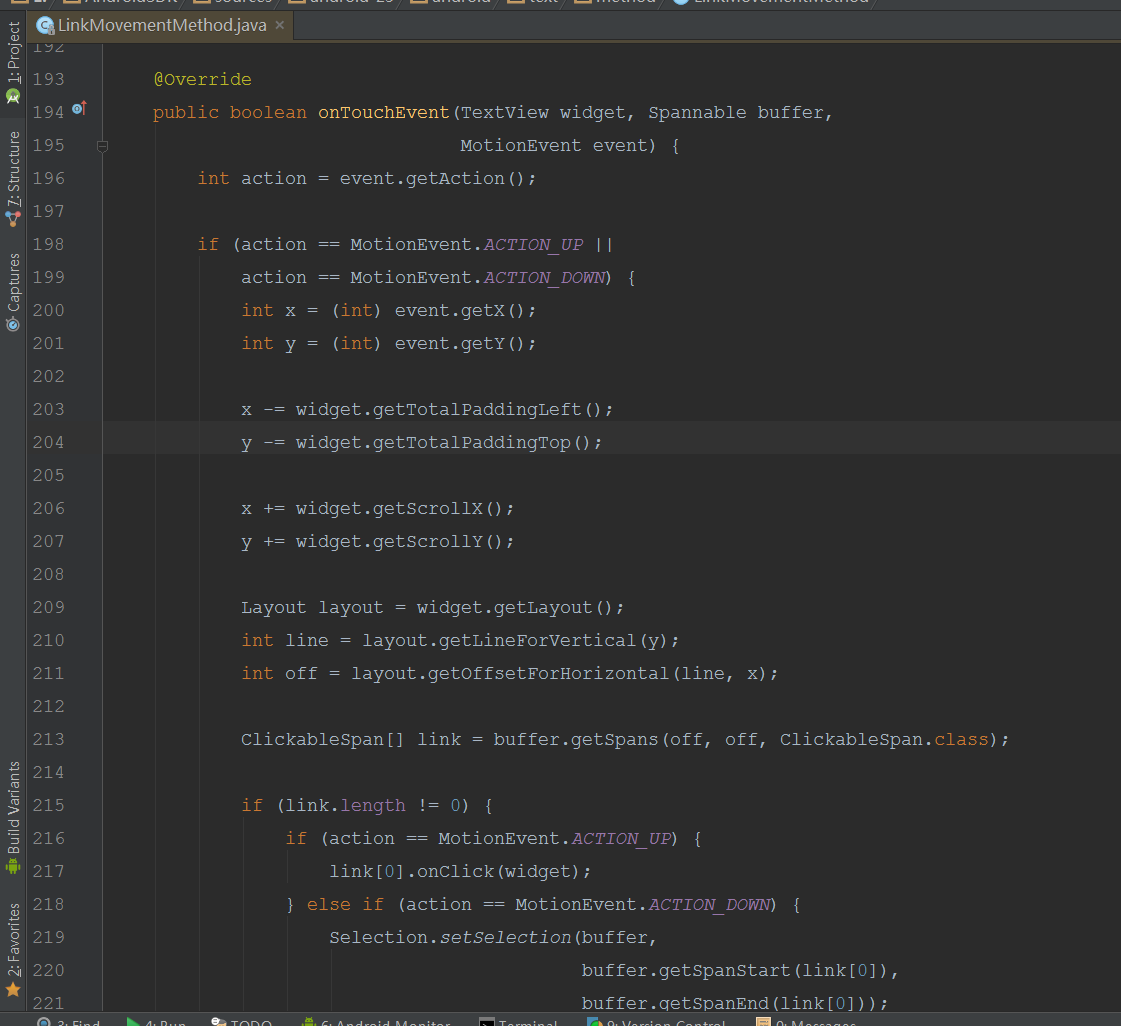The width and height of the screenshot is (1121, 1026).
Task: Click ACTION_DOWN constant on line 218
Action: coord(709,904)
